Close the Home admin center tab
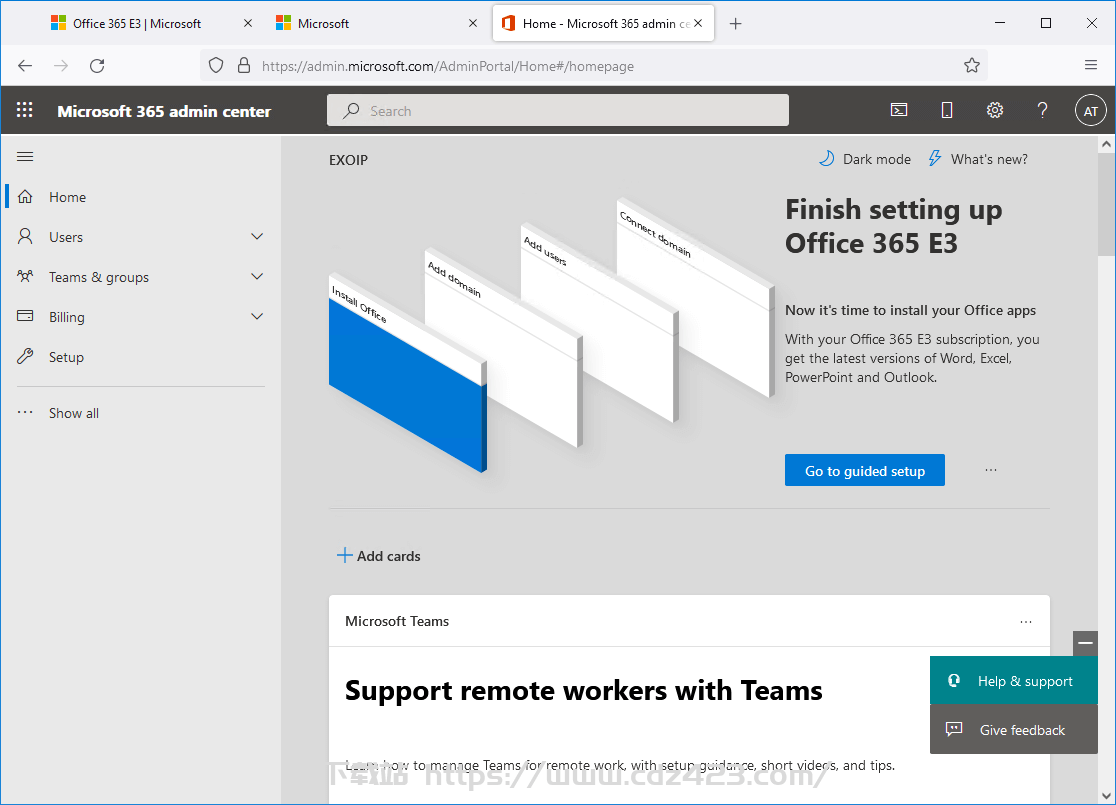Image resolution: width=1116 pixels, height=805 pixels. (x=698, y=23)
